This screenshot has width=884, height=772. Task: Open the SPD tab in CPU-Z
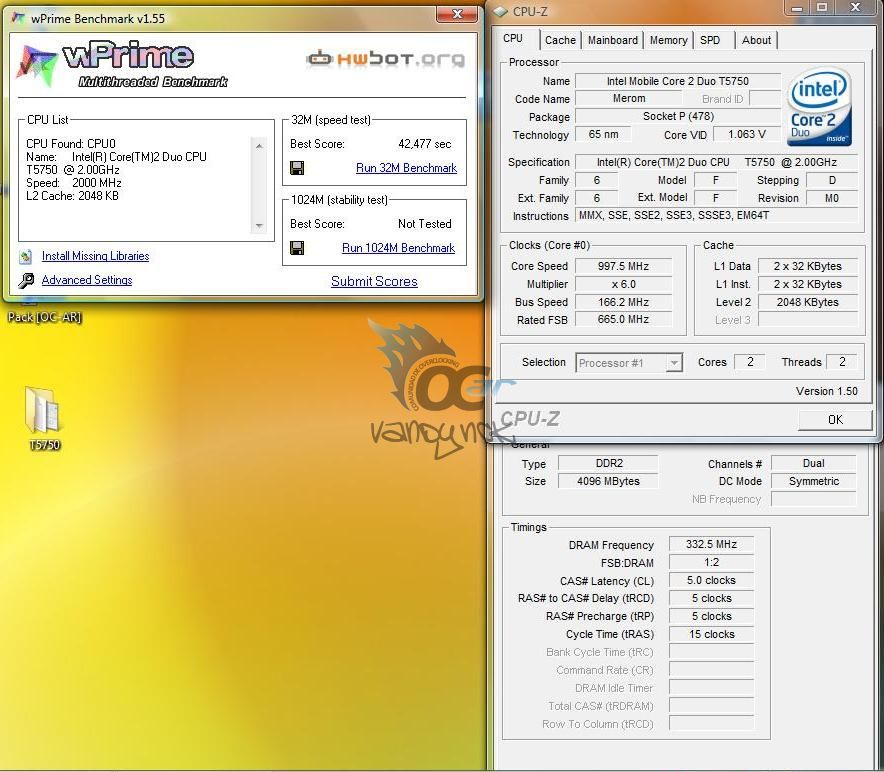(x=710, y=40)
